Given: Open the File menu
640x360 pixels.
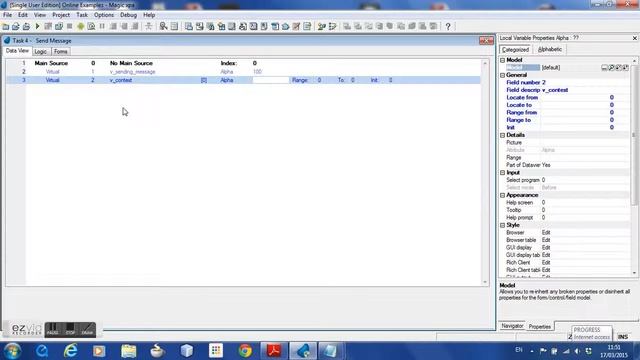Looking at the screenshot, I should [8, 15].
